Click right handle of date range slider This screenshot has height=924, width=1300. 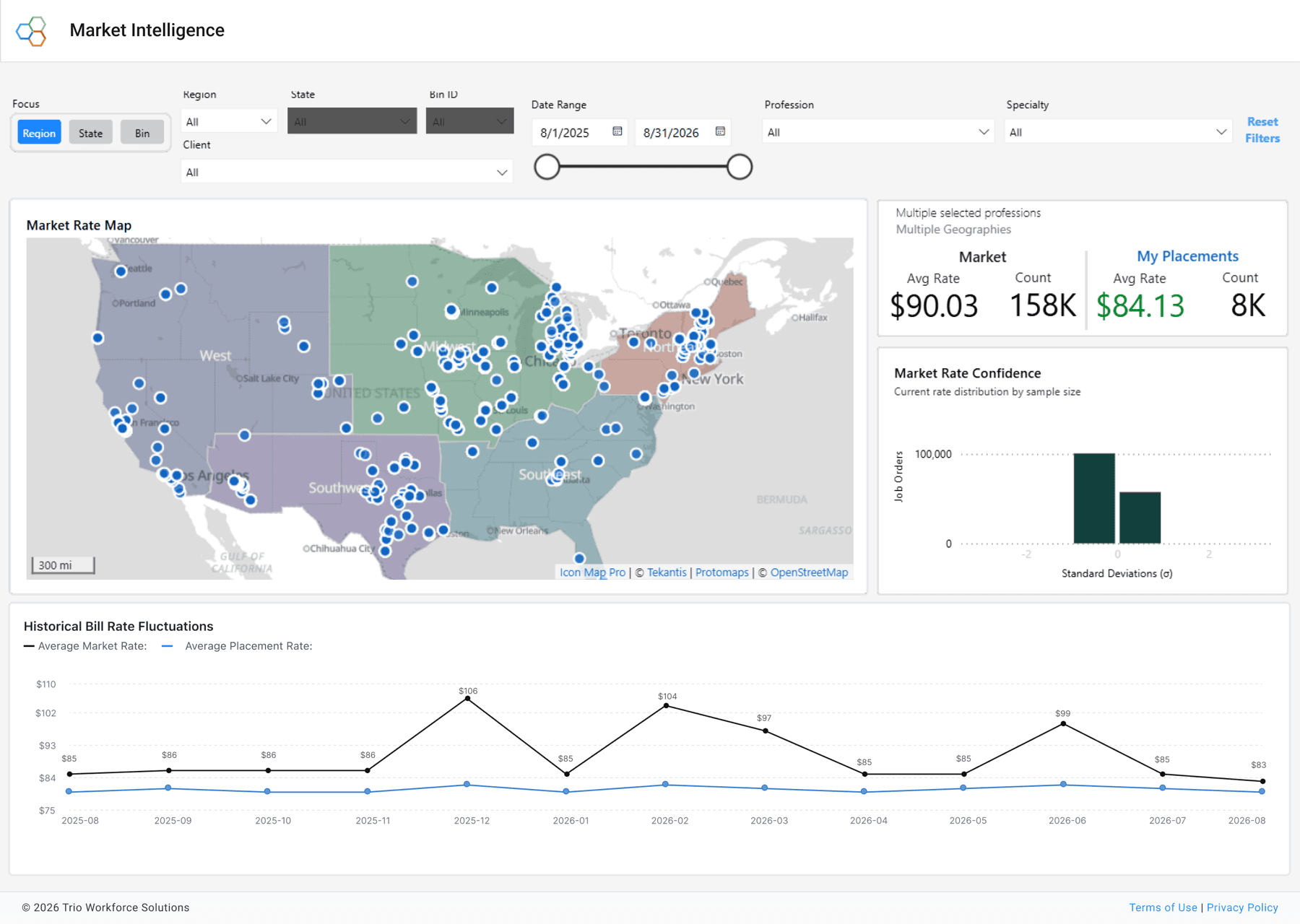pyautogui.click(x=740, y=167)
